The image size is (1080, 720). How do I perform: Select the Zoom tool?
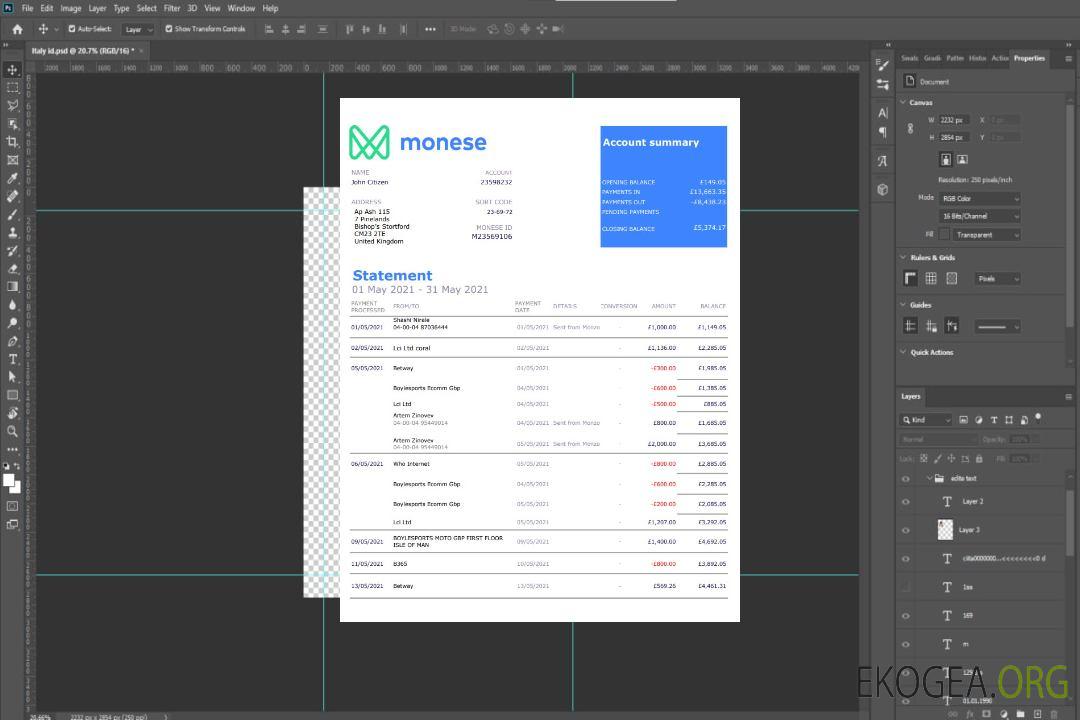pyautogui.click(x=12, y=431)
